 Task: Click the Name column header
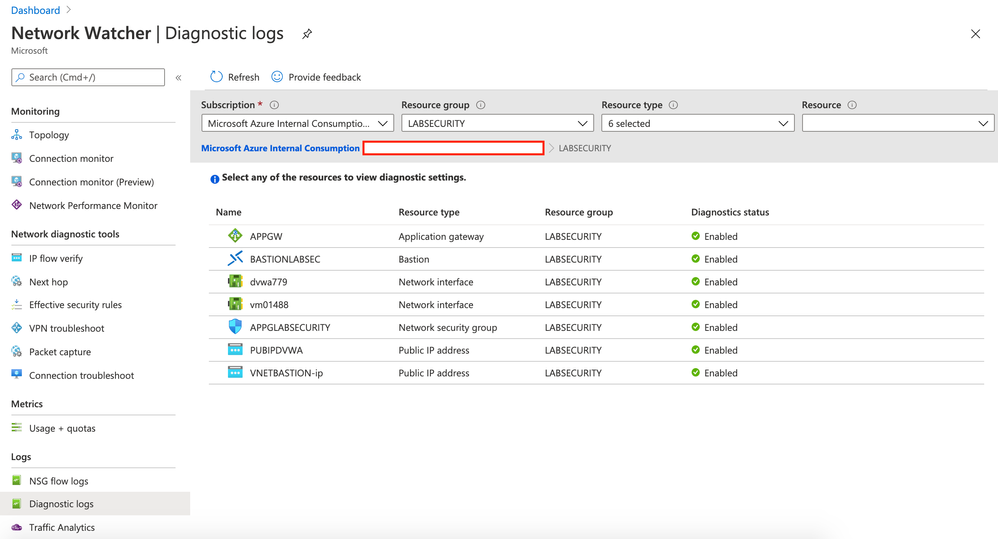click(228, 212)
